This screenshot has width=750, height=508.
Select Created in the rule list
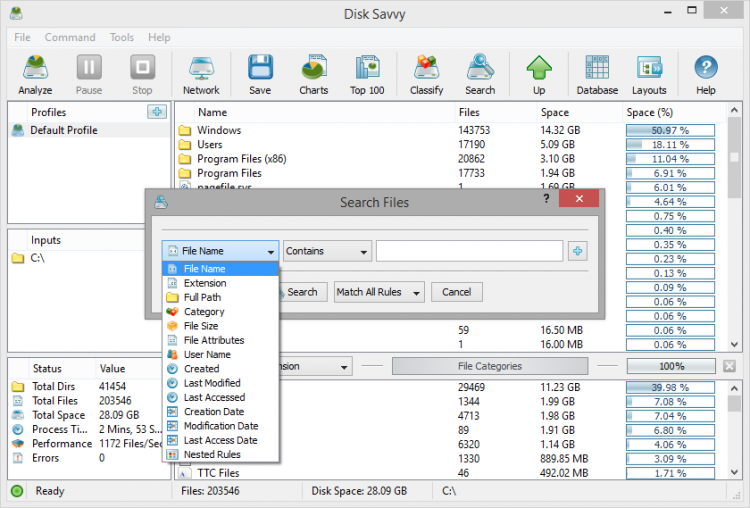point(221,369)
